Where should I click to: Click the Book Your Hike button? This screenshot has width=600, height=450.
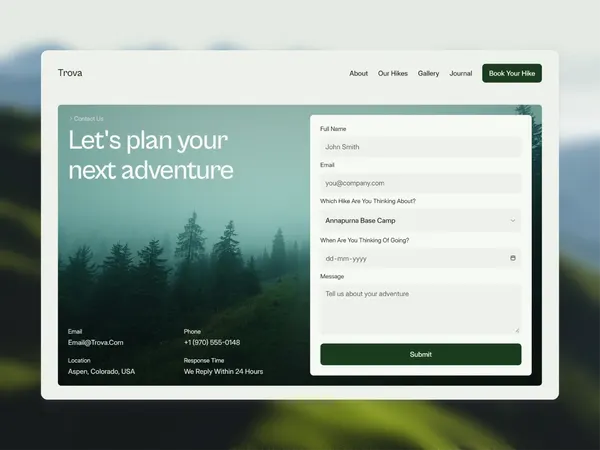[x=512, y=73]
